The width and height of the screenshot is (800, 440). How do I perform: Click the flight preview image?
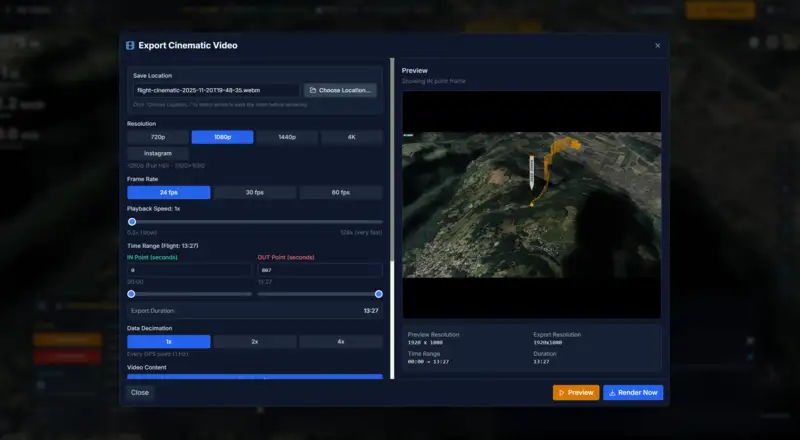532,205
